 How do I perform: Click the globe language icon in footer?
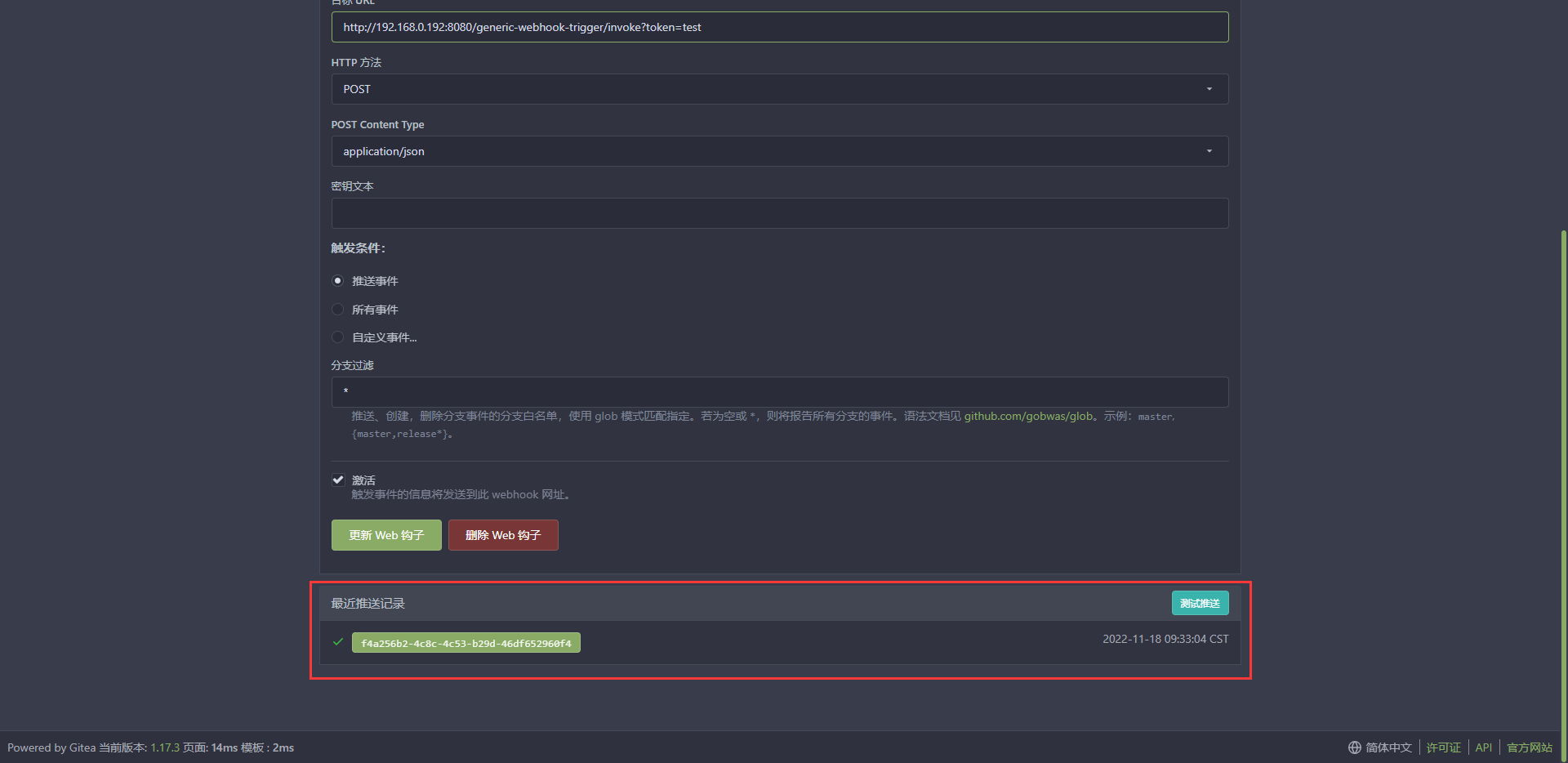point(1354,747)
